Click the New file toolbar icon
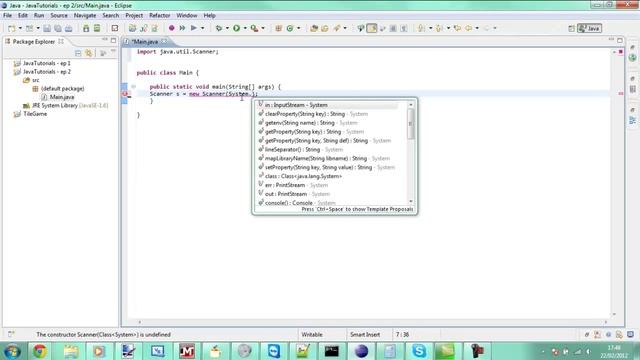The width and height of the screenshot is (640, 360). [x=11, y=28]
